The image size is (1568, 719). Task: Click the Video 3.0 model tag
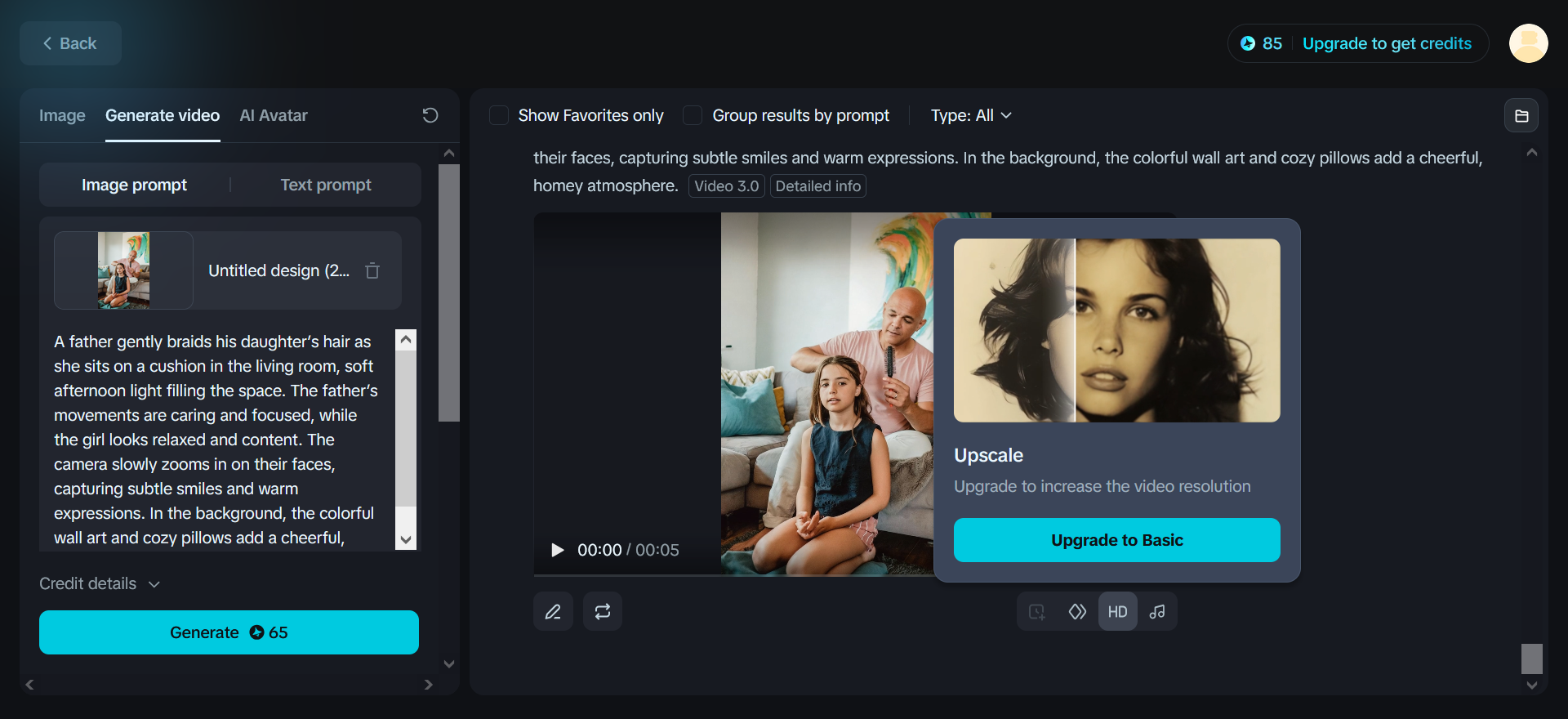point(727,186)
